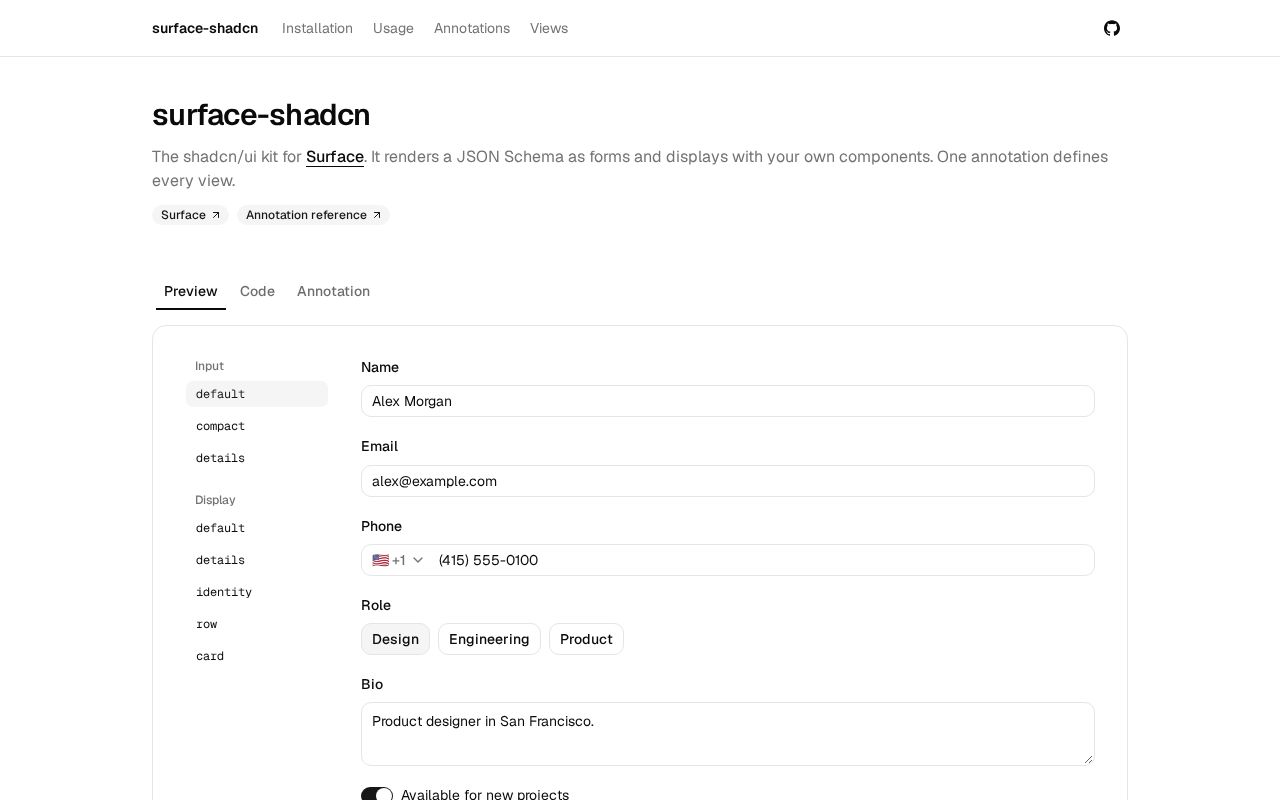Focus the Name field with Alex Morgan
Viewport: 1280px width, 800px height.
point(728,401)
